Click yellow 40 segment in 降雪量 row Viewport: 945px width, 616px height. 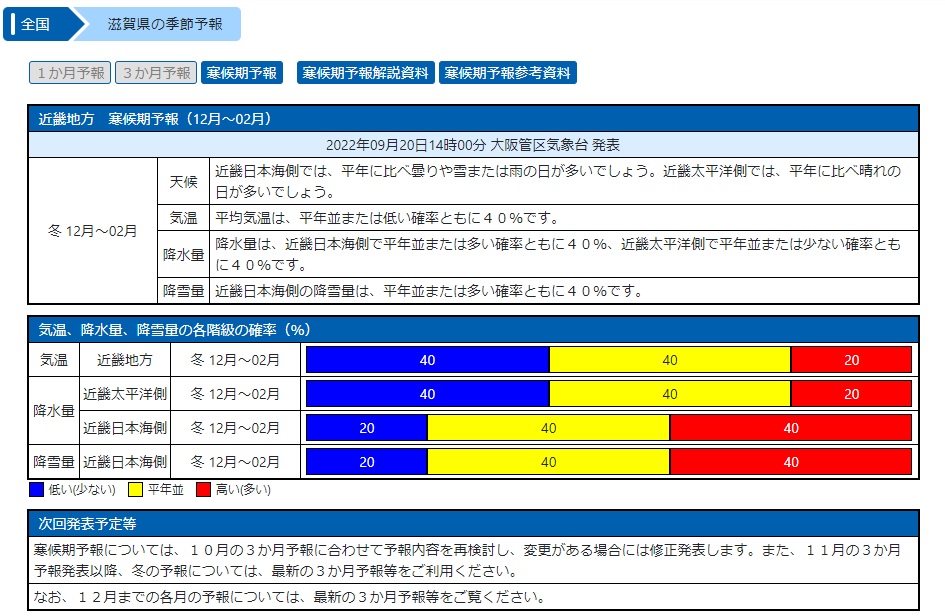pos(548,462)
